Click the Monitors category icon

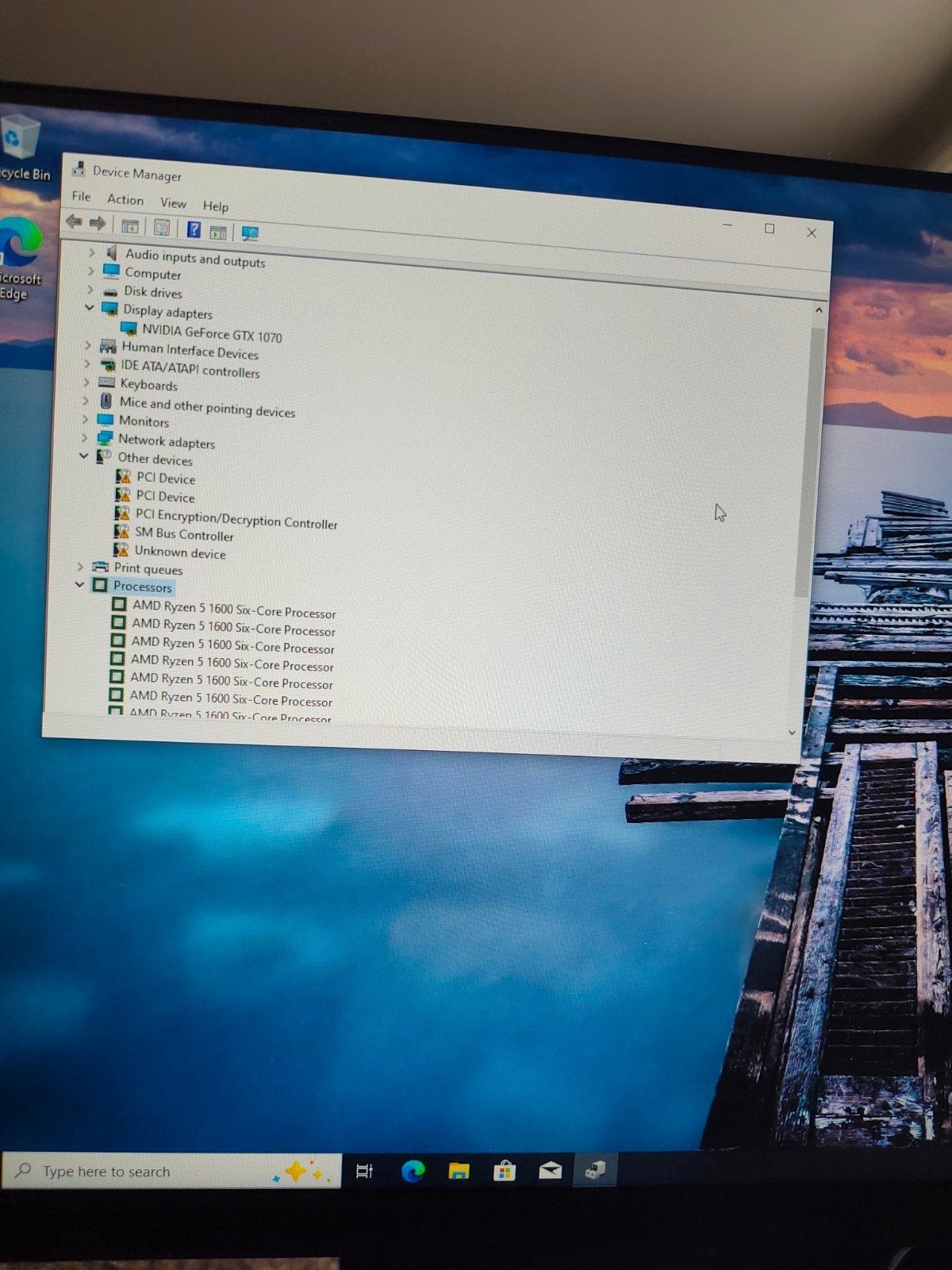105,419
